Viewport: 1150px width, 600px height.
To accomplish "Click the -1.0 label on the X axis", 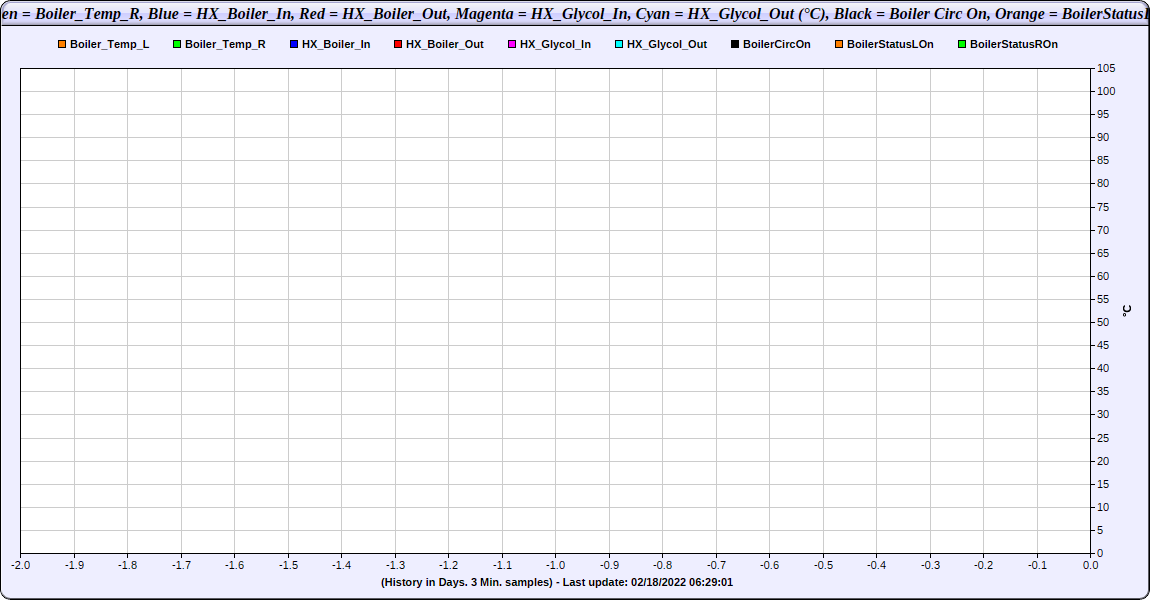I will 555,565.
